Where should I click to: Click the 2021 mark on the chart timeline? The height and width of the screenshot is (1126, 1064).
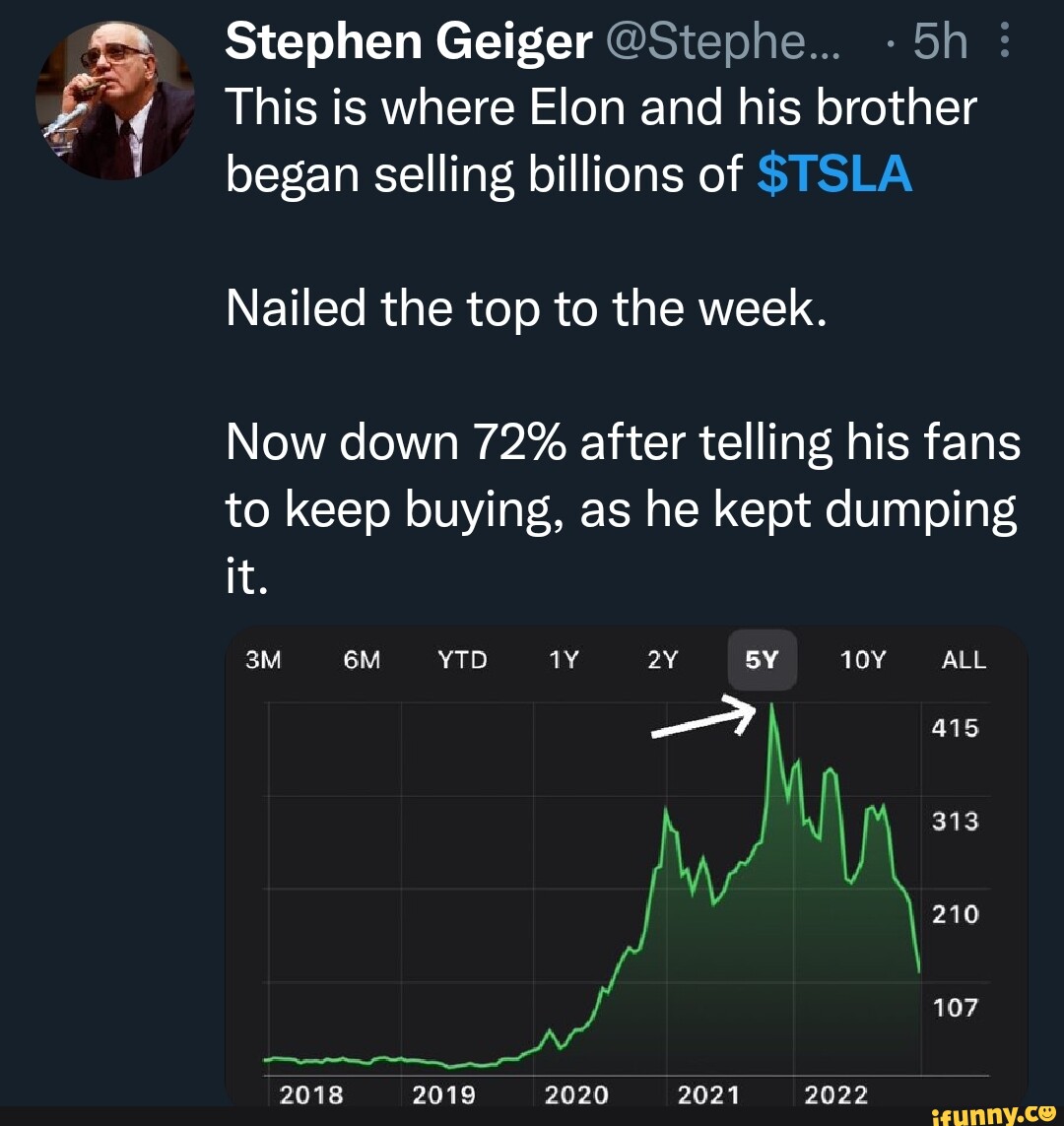[707, 1093]
